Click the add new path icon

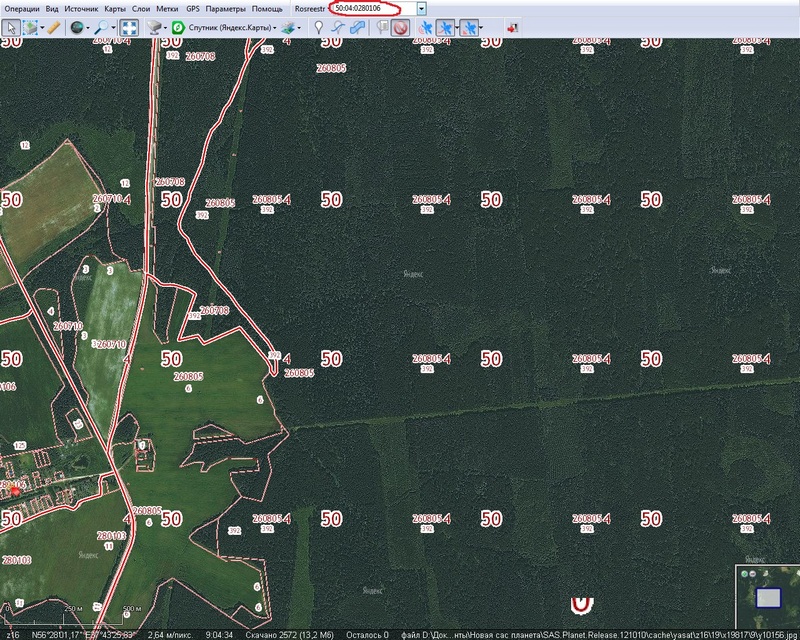pyautogui.click(x=337, y=28)
